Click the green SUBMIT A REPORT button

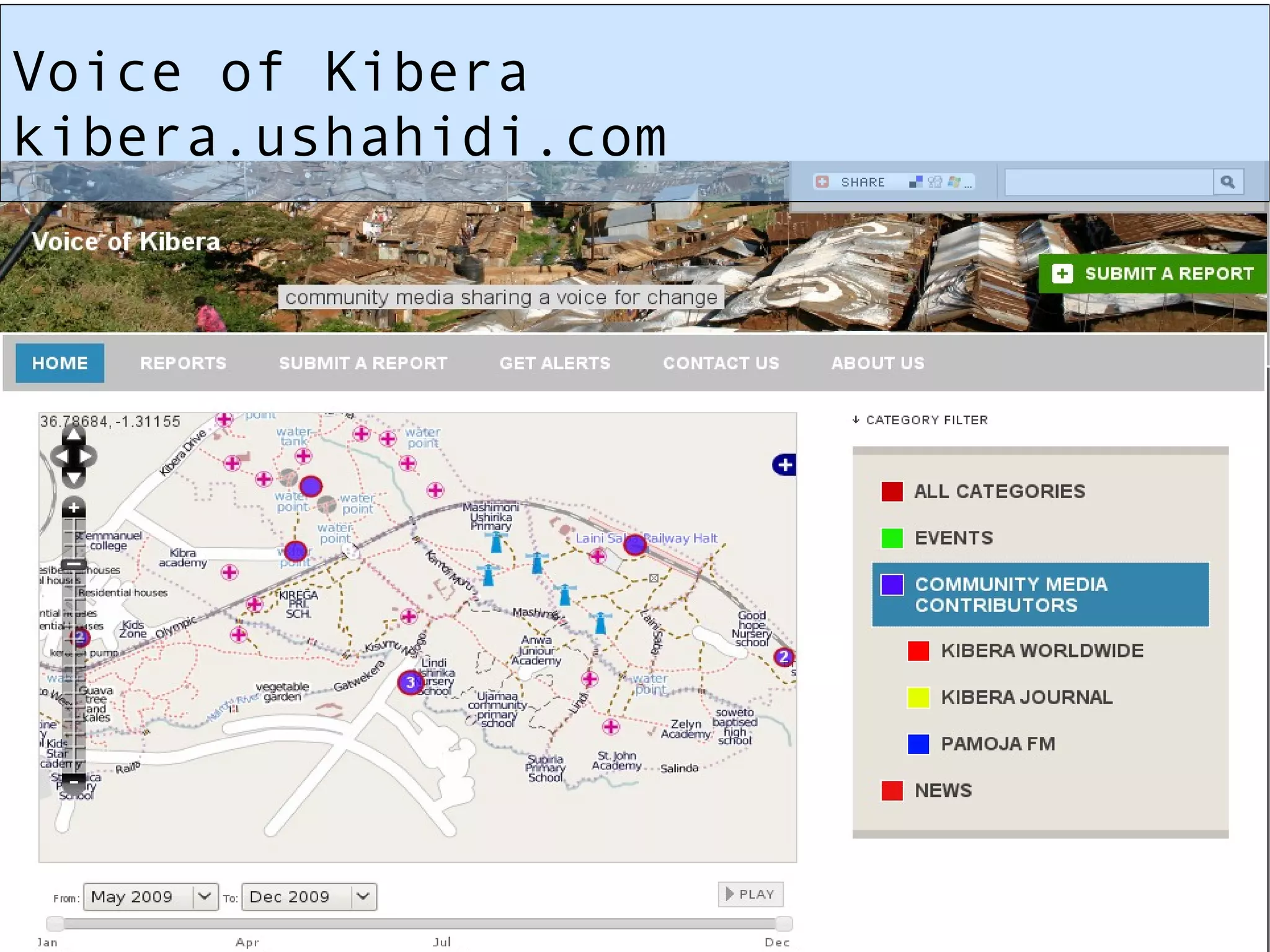(1153, 274)
